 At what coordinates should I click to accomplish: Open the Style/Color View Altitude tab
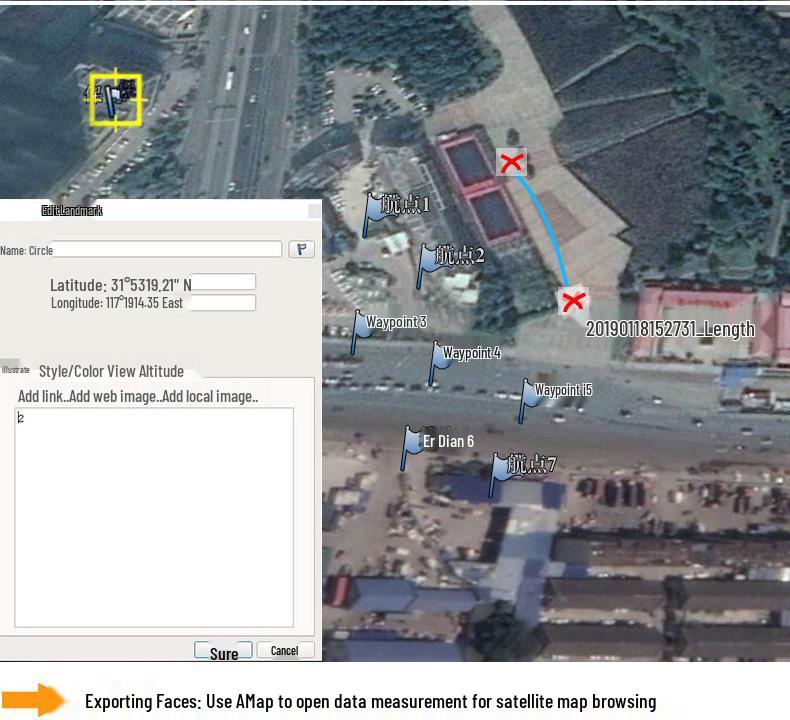click(x=111, y=371)
